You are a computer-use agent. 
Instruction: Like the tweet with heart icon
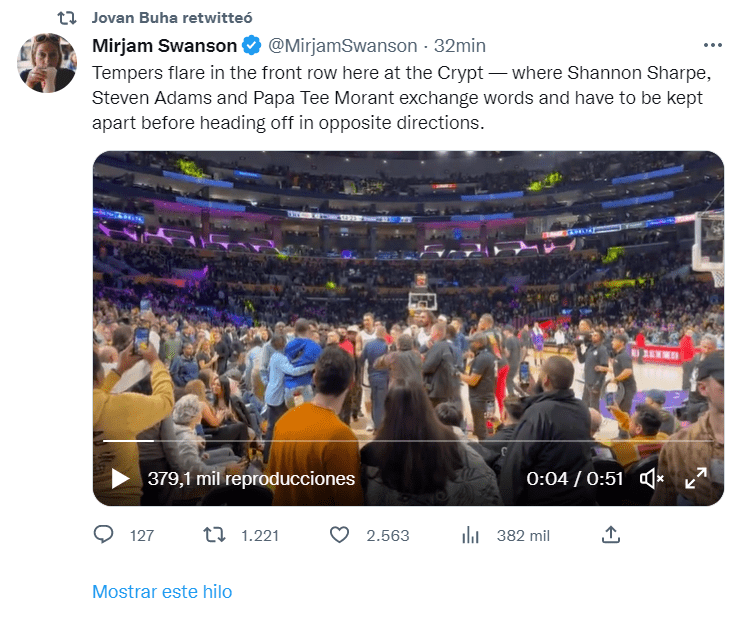click(340, 535)
